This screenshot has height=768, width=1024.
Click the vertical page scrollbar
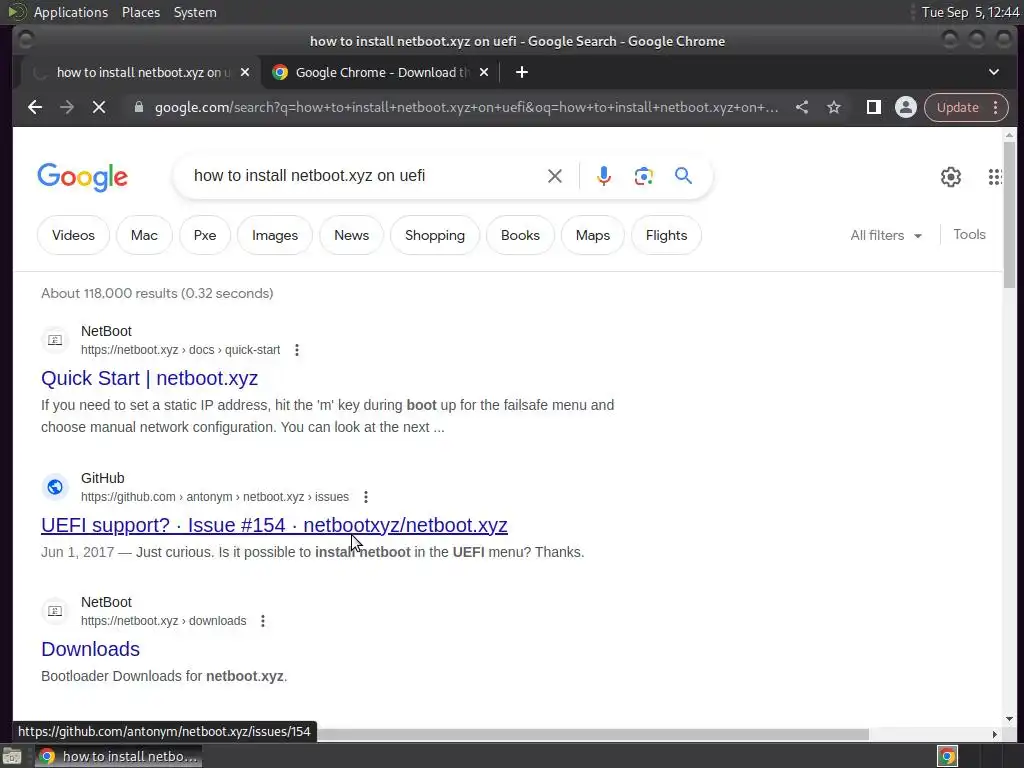click(x=1010, y=216)
